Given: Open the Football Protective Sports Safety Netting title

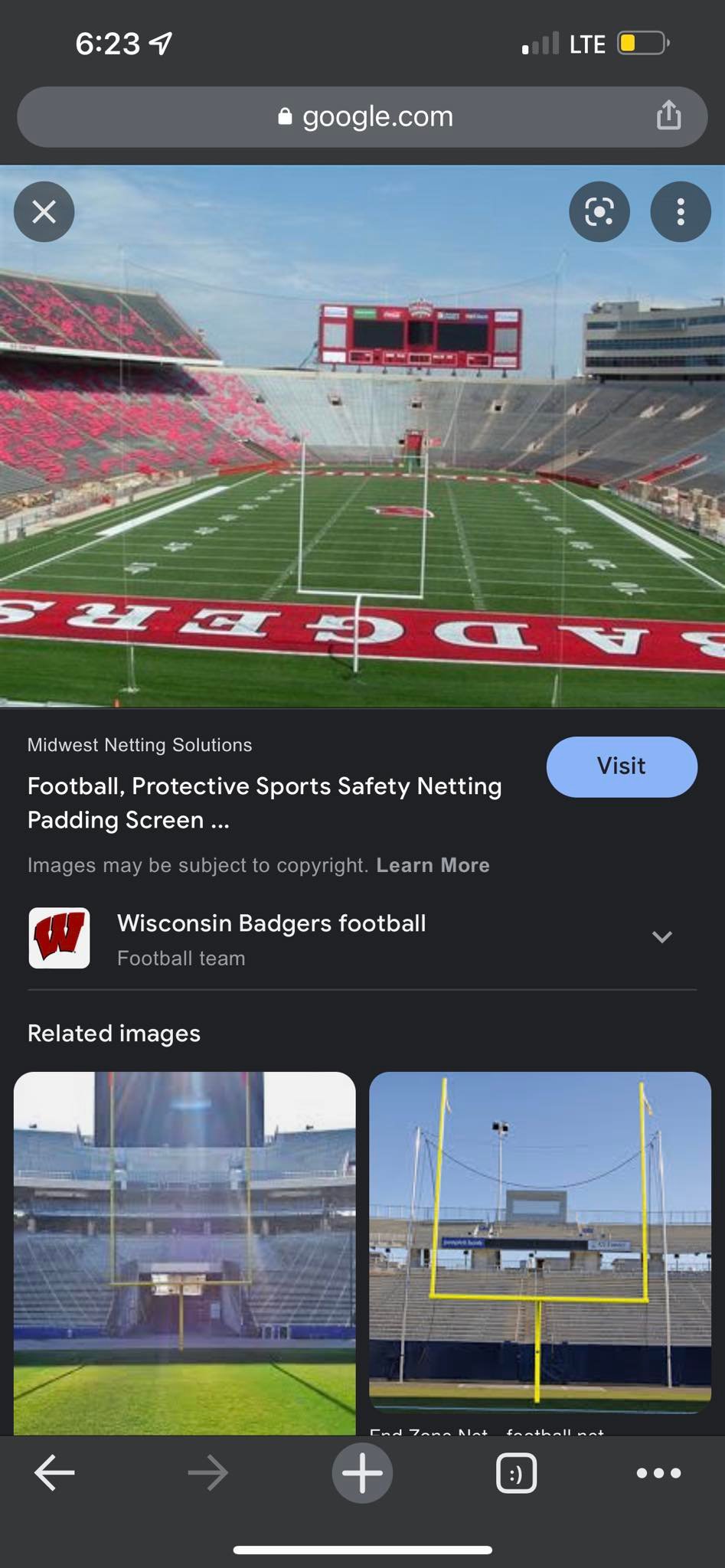Looking at the screenshot, I should click(265, 803).
